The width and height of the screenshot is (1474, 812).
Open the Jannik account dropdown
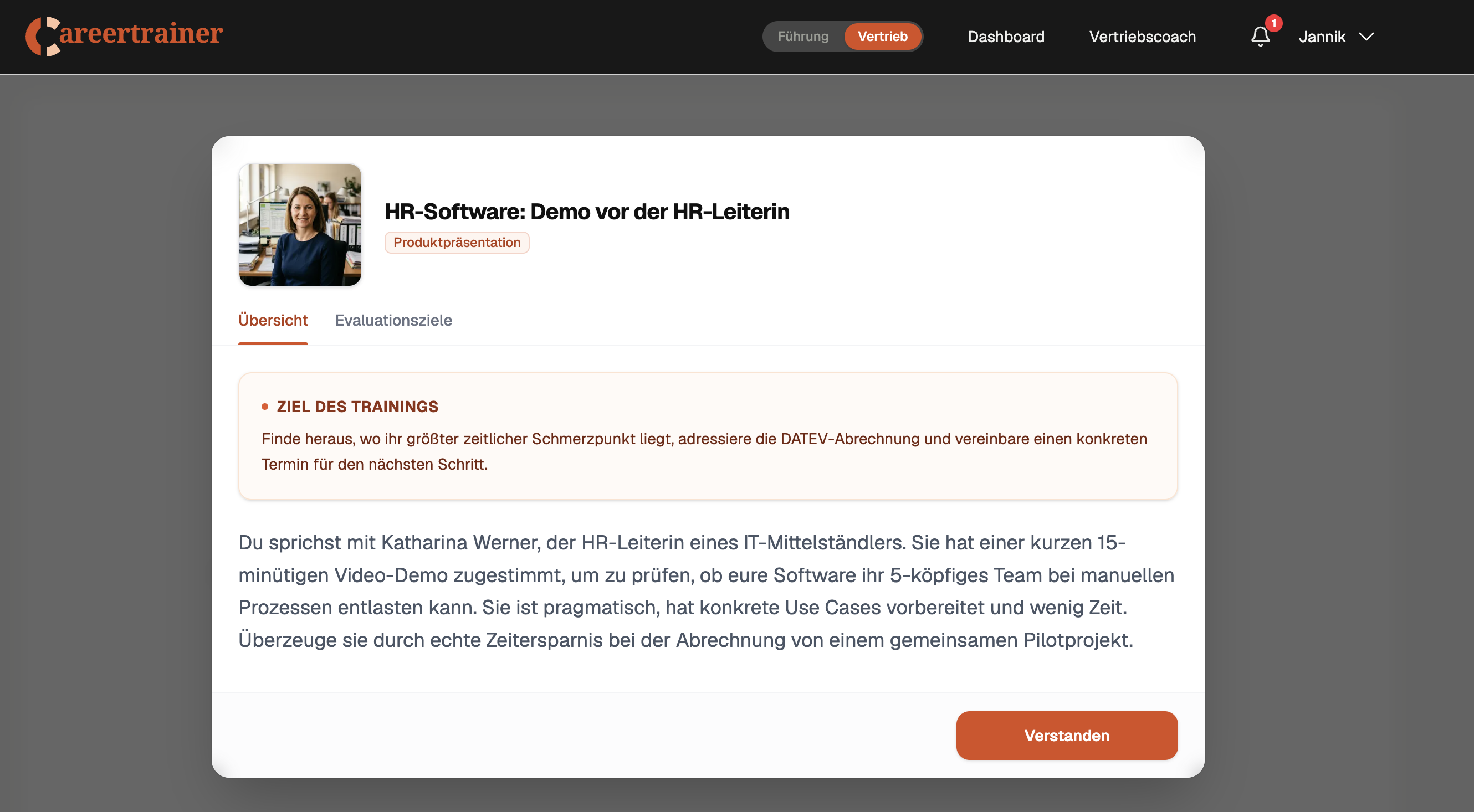[x=1322, y=37]
